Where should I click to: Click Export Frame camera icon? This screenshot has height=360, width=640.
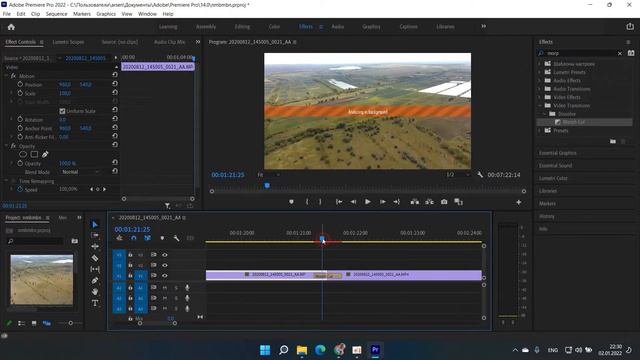click(444, 202)
